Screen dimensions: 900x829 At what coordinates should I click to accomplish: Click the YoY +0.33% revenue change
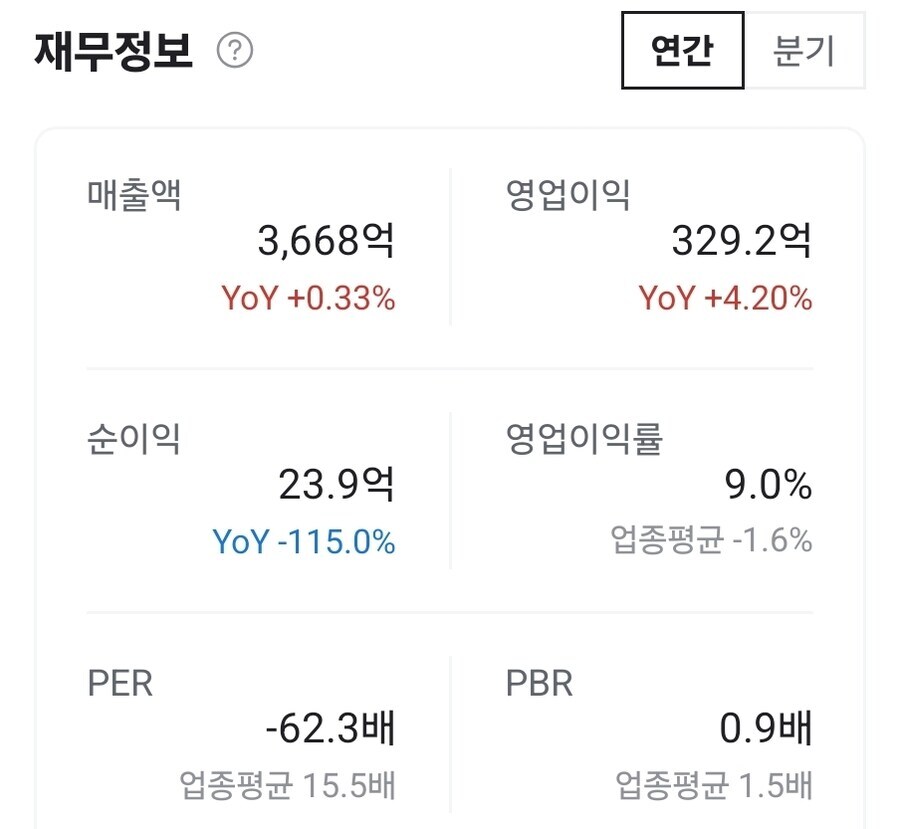[308, 298]
